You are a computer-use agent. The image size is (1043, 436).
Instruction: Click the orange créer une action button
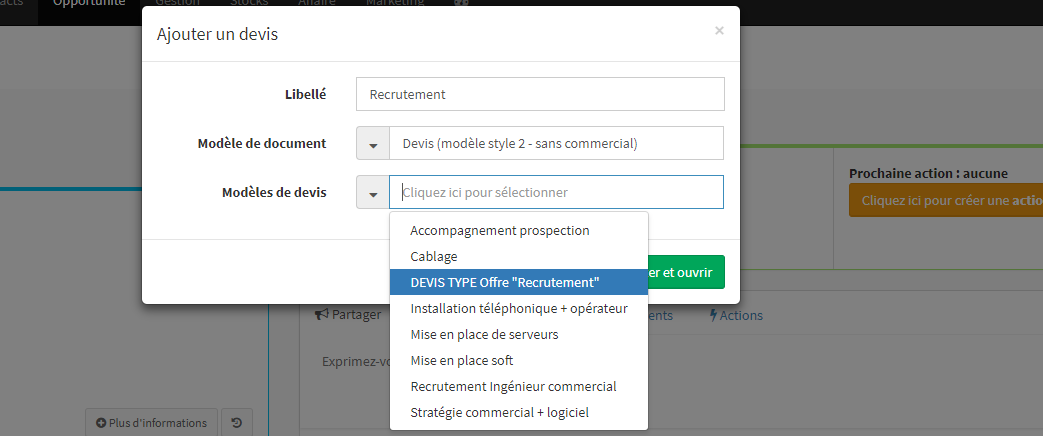pyautogui.click(x=946, y=200)
